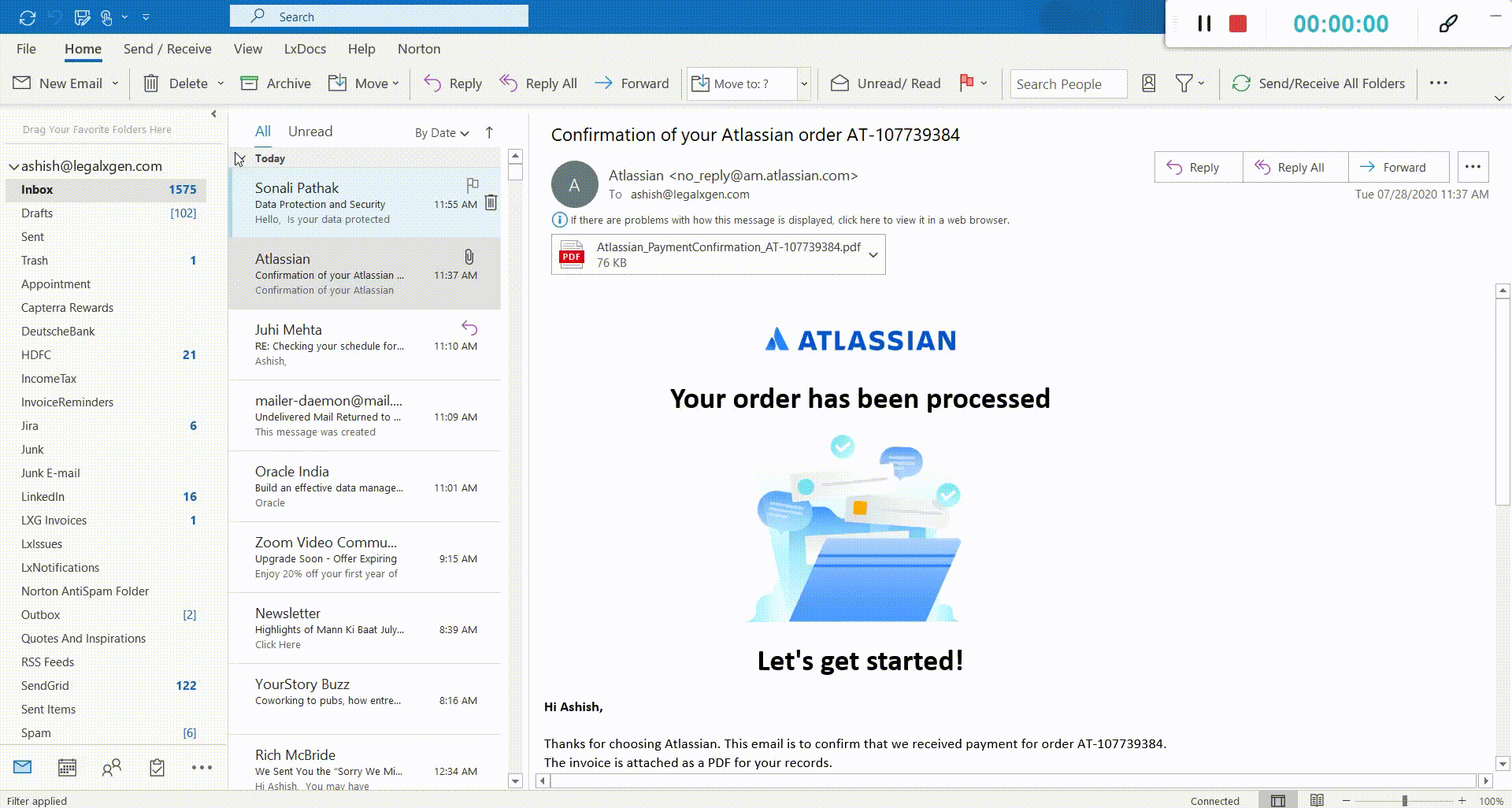Open the Tasks view in navigation bar

point(157,767)
